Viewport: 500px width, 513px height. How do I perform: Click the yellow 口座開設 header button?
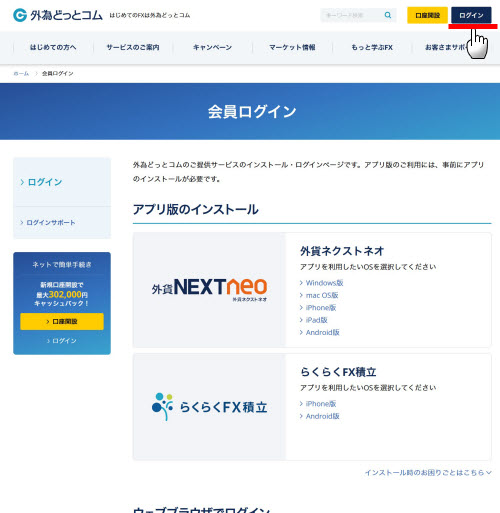click(x=427, y=15)
